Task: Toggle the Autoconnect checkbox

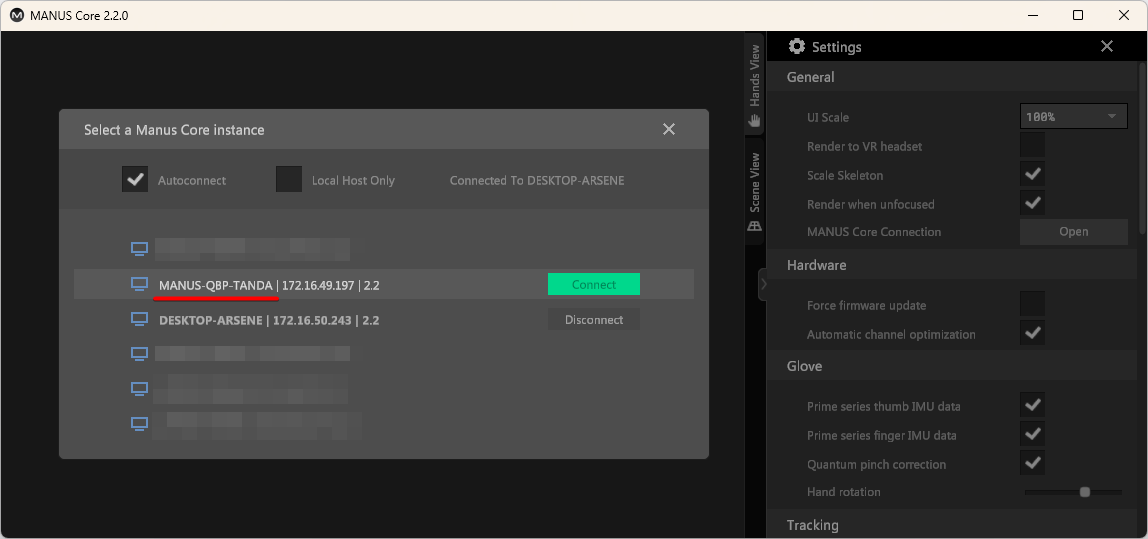Action: click(x=135, y=180)
